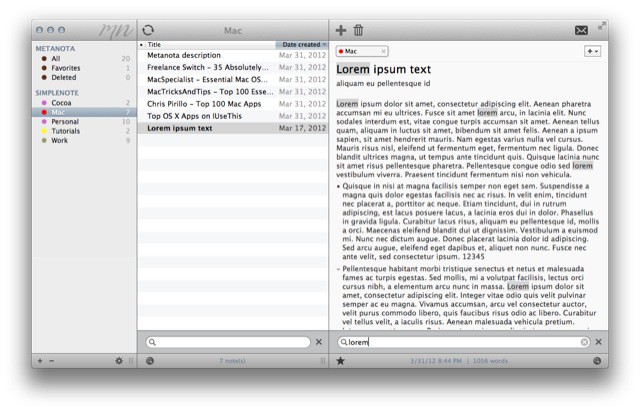Screen dimensions: 640x412
Task: Click the Lorem ipsum text note title
Action: coord(383,69)
